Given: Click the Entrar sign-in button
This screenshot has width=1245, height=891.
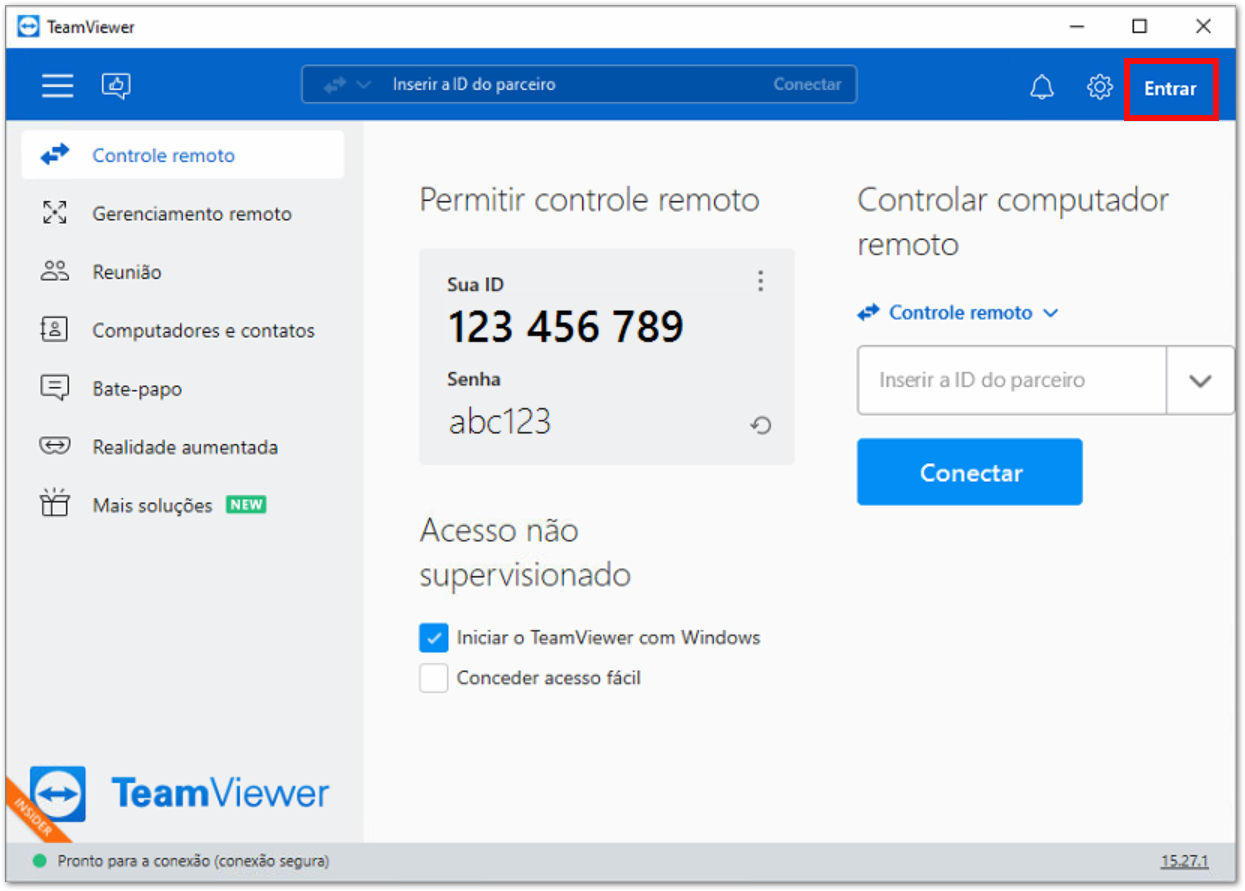Looking at the screenshot, I should [1171, 89].
